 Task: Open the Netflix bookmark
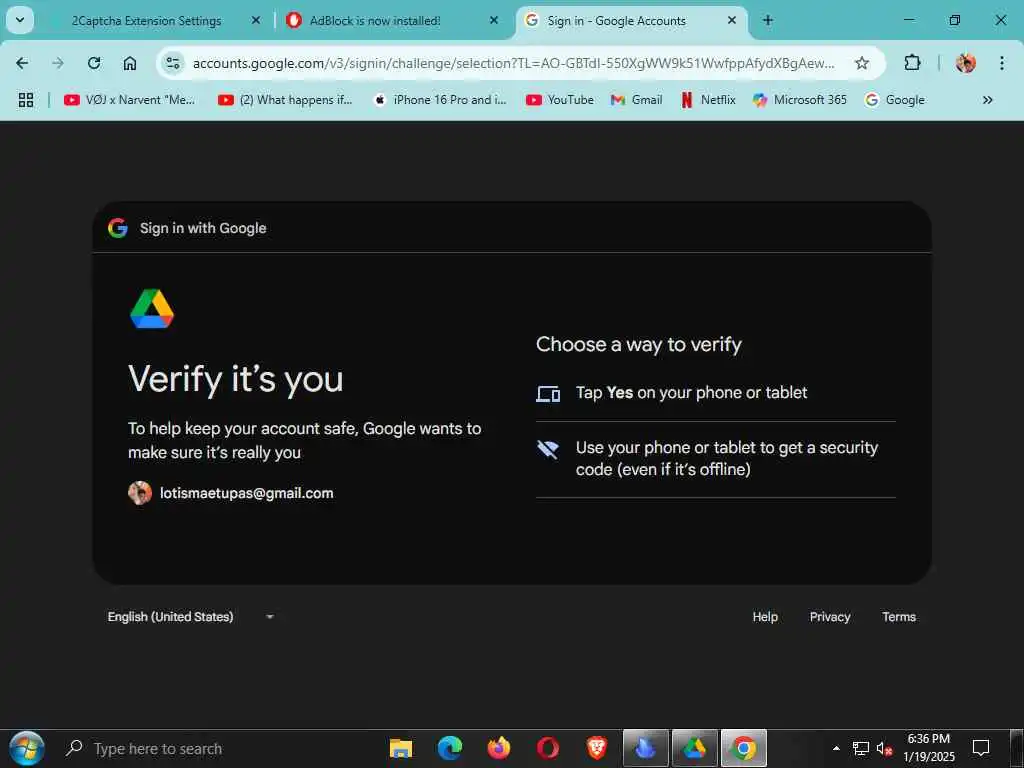click(x=709, y=100)
